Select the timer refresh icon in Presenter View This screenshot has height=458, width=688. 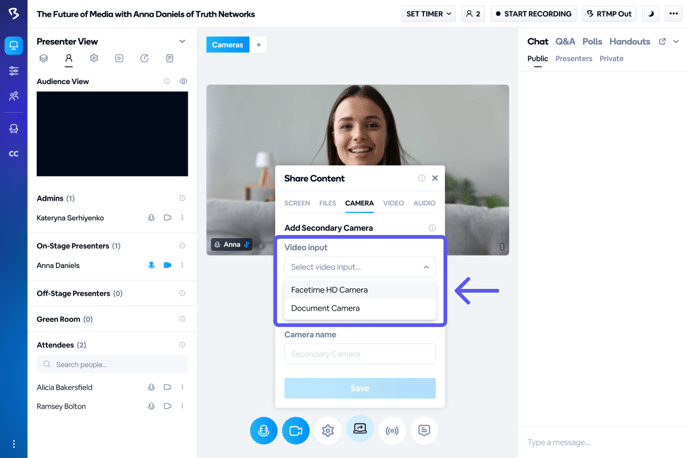144,58
